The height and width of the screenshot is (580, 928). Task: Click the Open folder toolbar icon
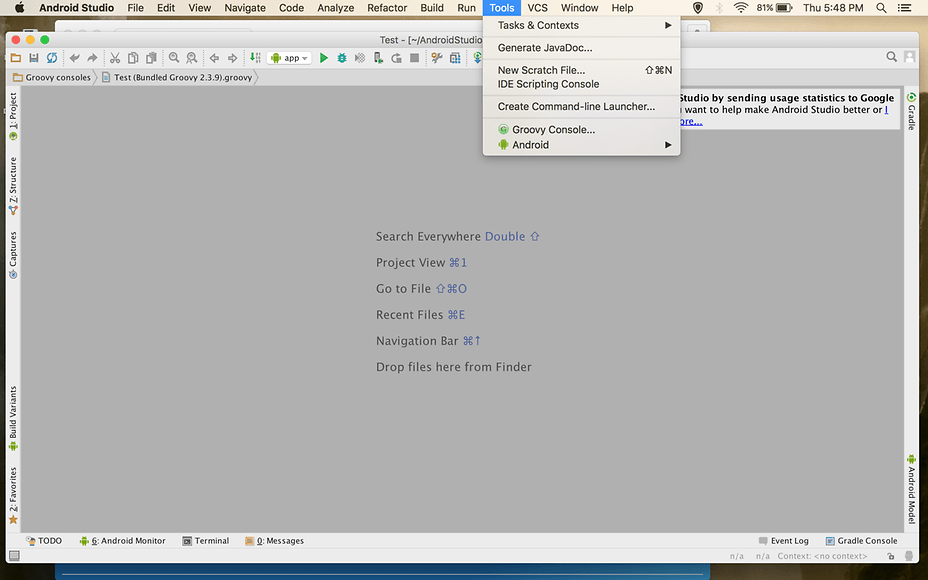click(16, 57)
